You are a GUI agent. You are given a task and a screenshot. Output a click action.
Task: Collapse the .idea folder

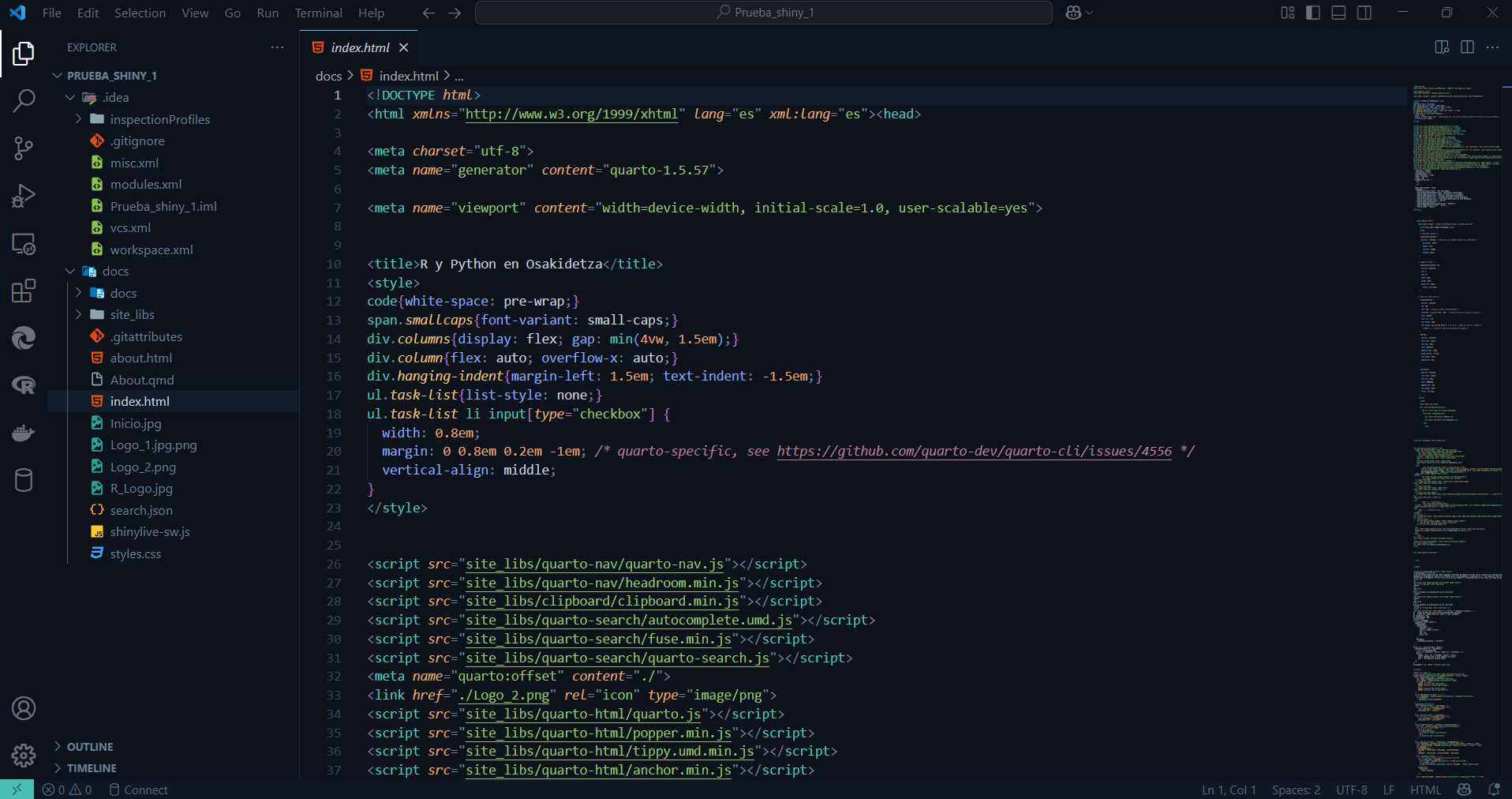pyautogui.click(x=70, y=96)
